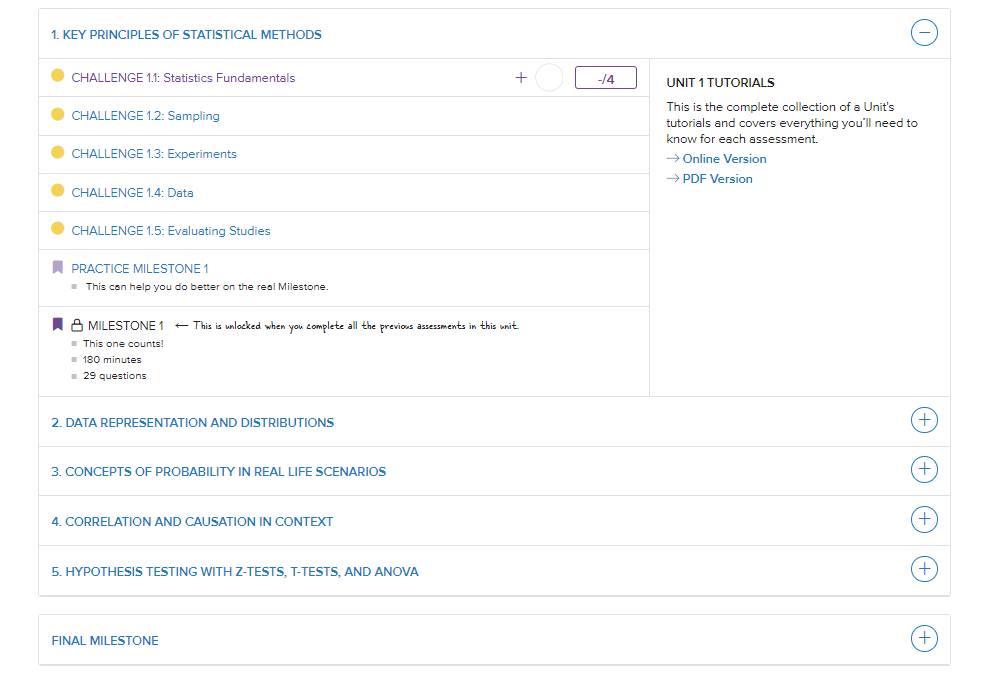The image size is (992, 693).
Task: Click the Correlation and Causation in Context title
Action: (192, 521)
